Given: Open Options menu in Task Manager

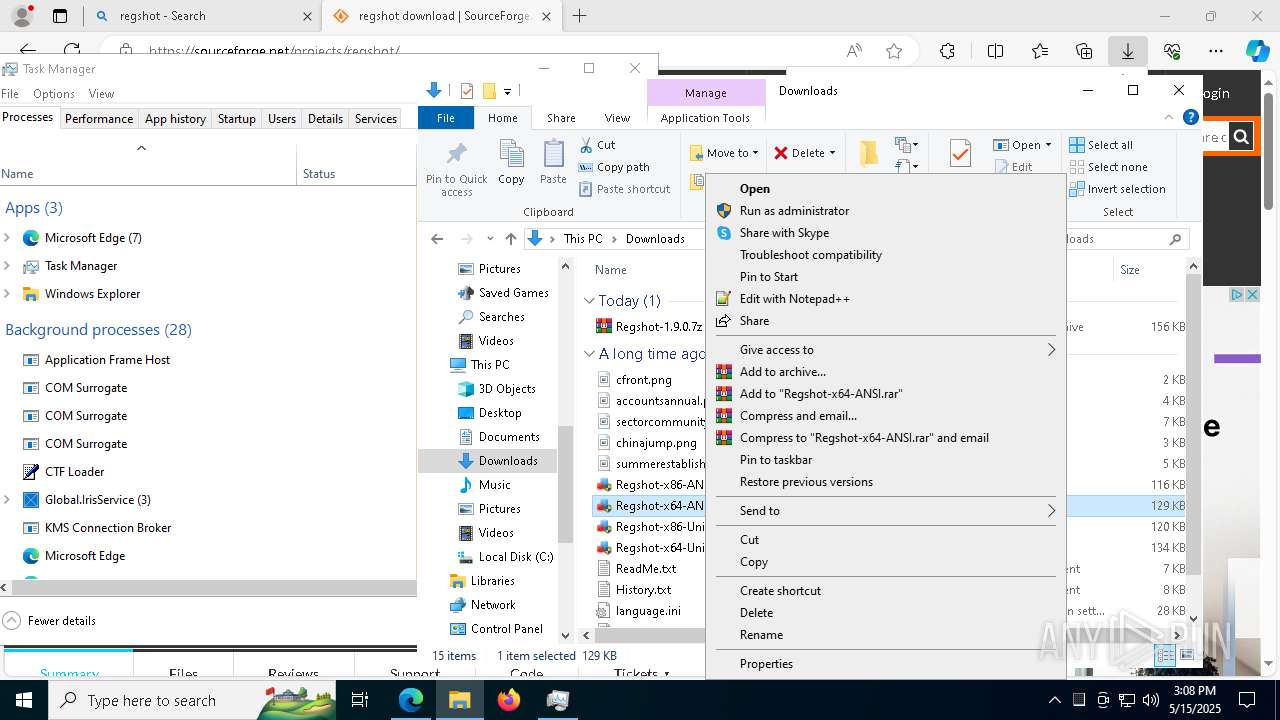Looking at the screenshot, I should (54, 94).
